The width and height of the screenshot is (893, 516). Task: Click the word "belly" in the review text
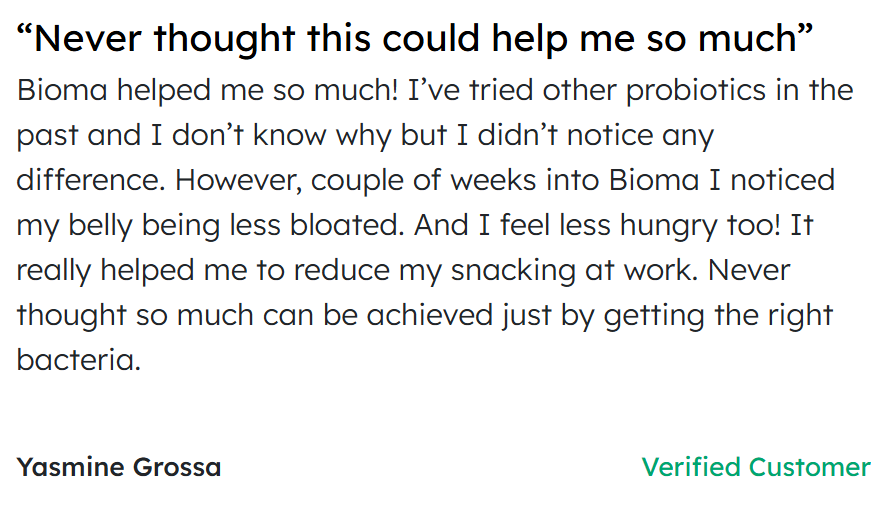point(100,225)
